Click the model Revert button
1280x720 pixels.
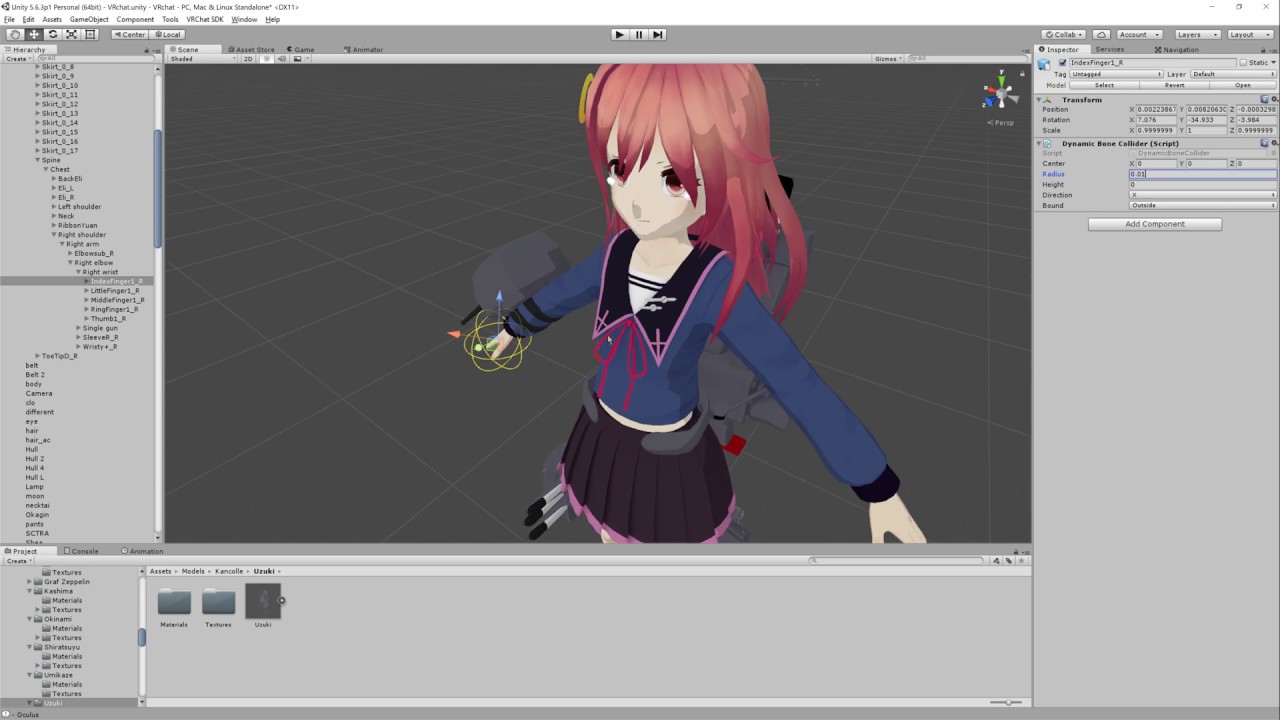click(x=1174, y=85)
